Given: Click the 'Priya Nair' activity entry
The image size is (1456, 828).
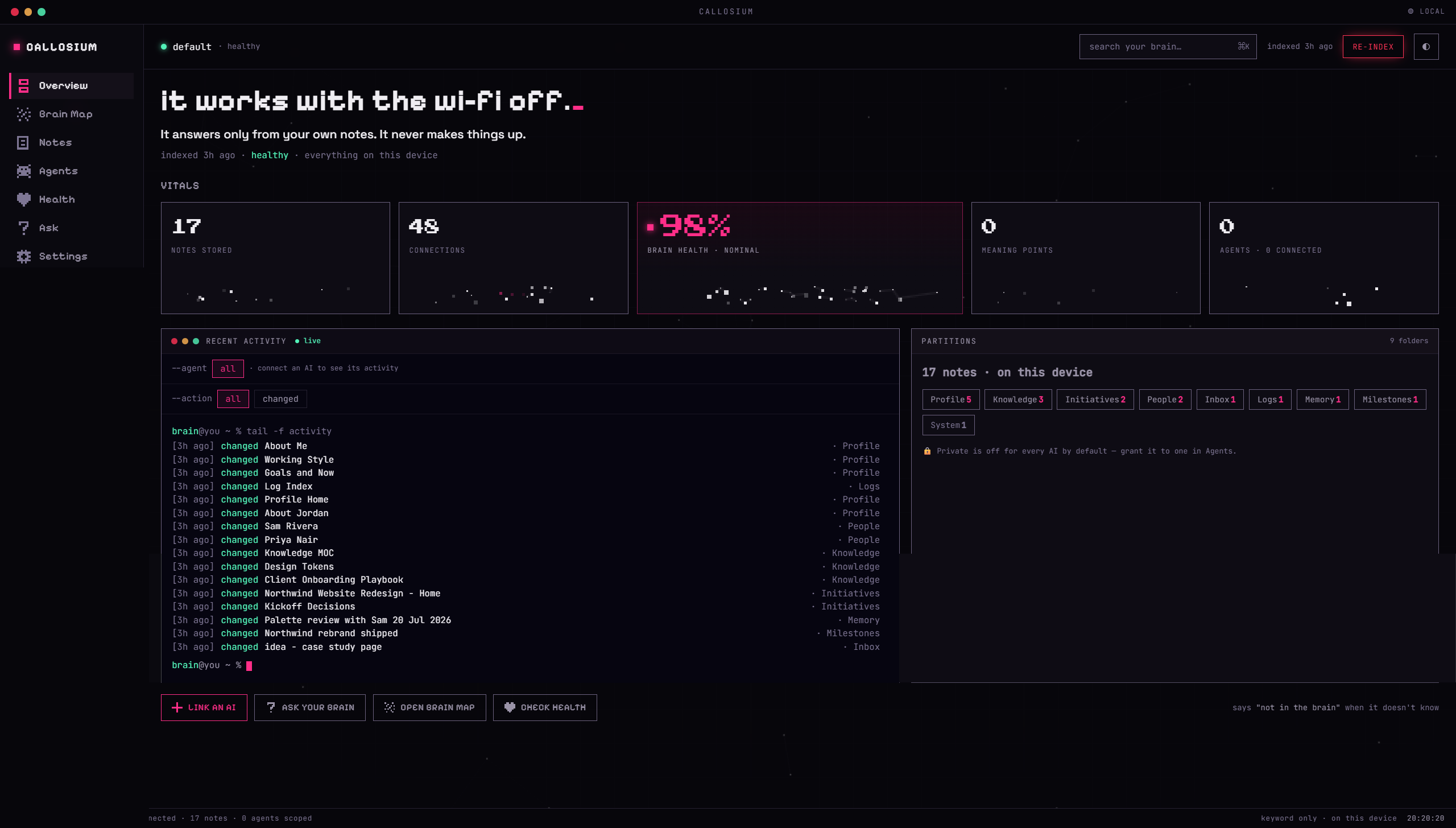Looking at the screenshot, I should coord(526,540).
